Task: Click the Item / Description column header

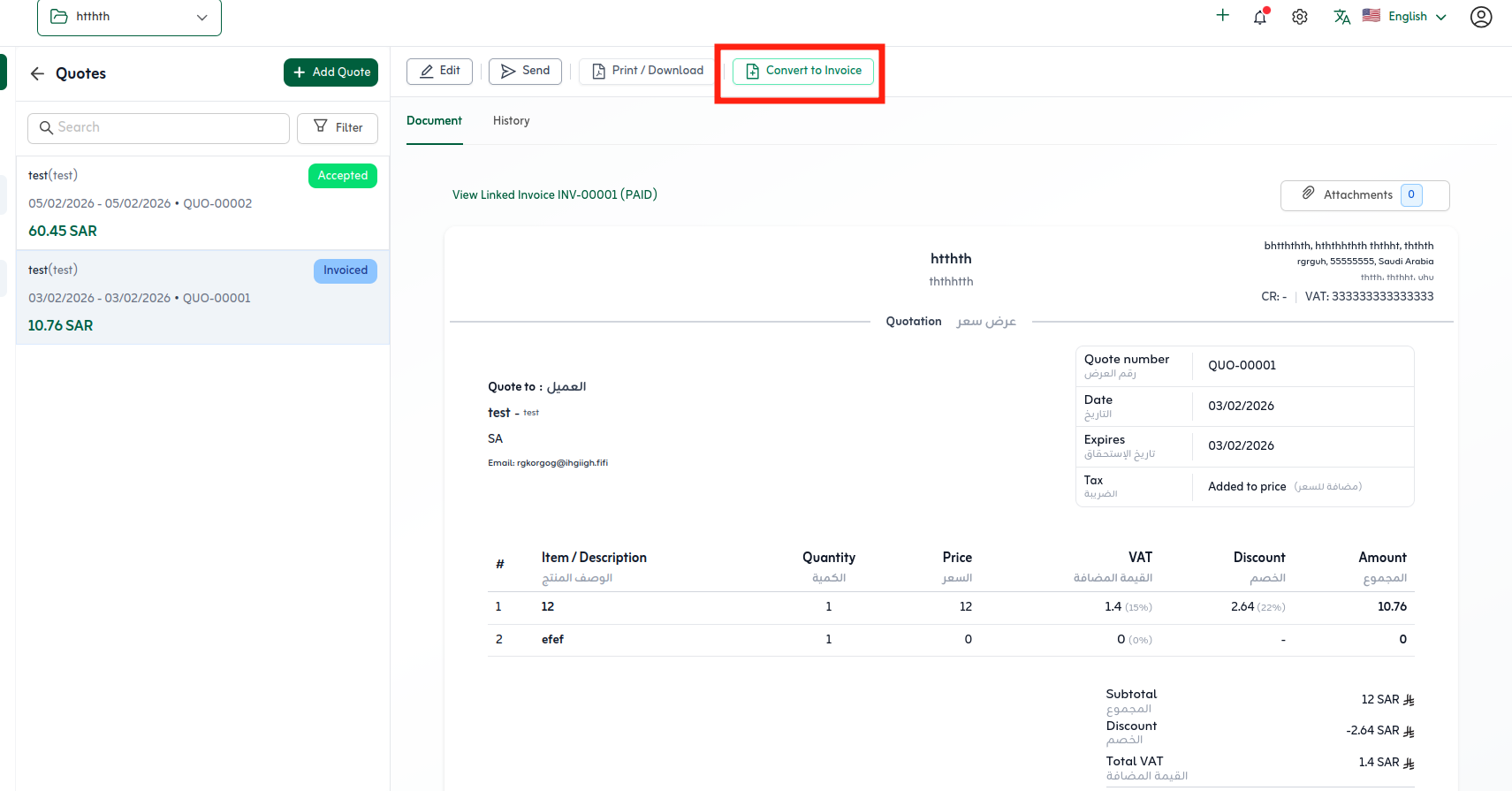Action: [594, 558]
